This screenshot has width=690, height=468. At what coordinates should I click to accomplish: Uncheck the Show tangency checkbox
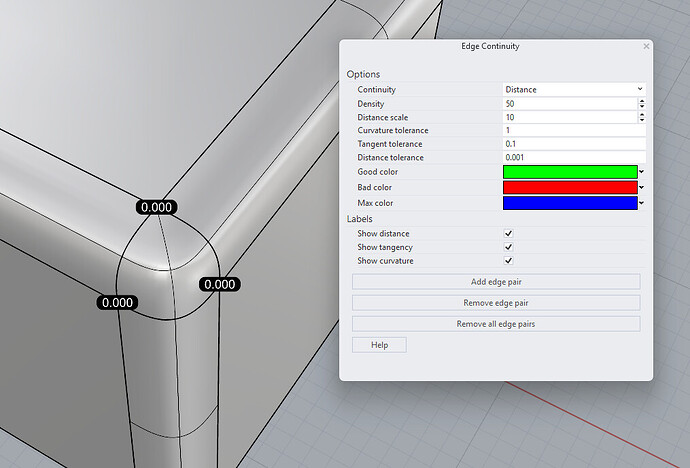click(x=508, y=247)
